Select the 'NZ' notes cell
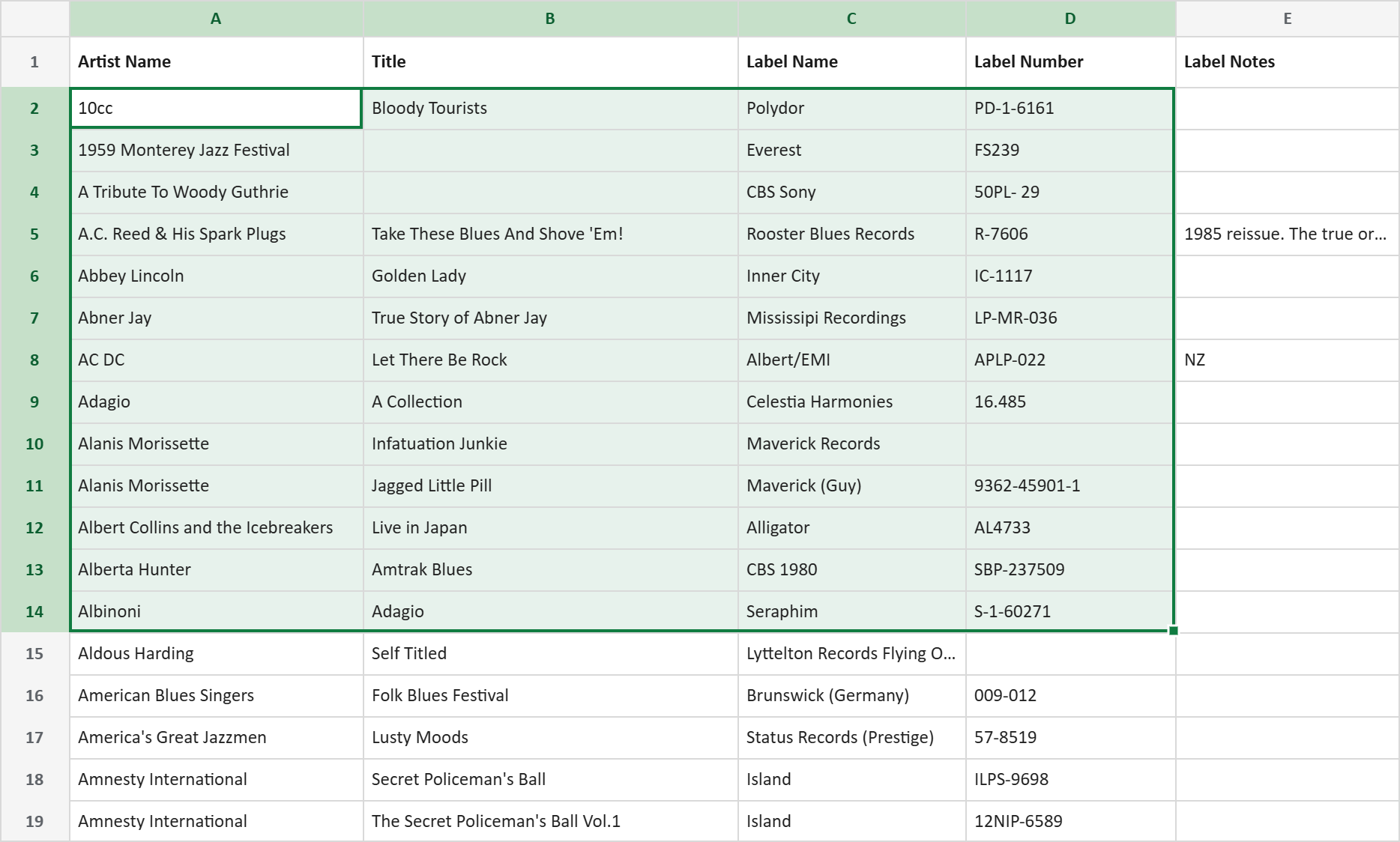1400x842 pixels. point(1287,360)
